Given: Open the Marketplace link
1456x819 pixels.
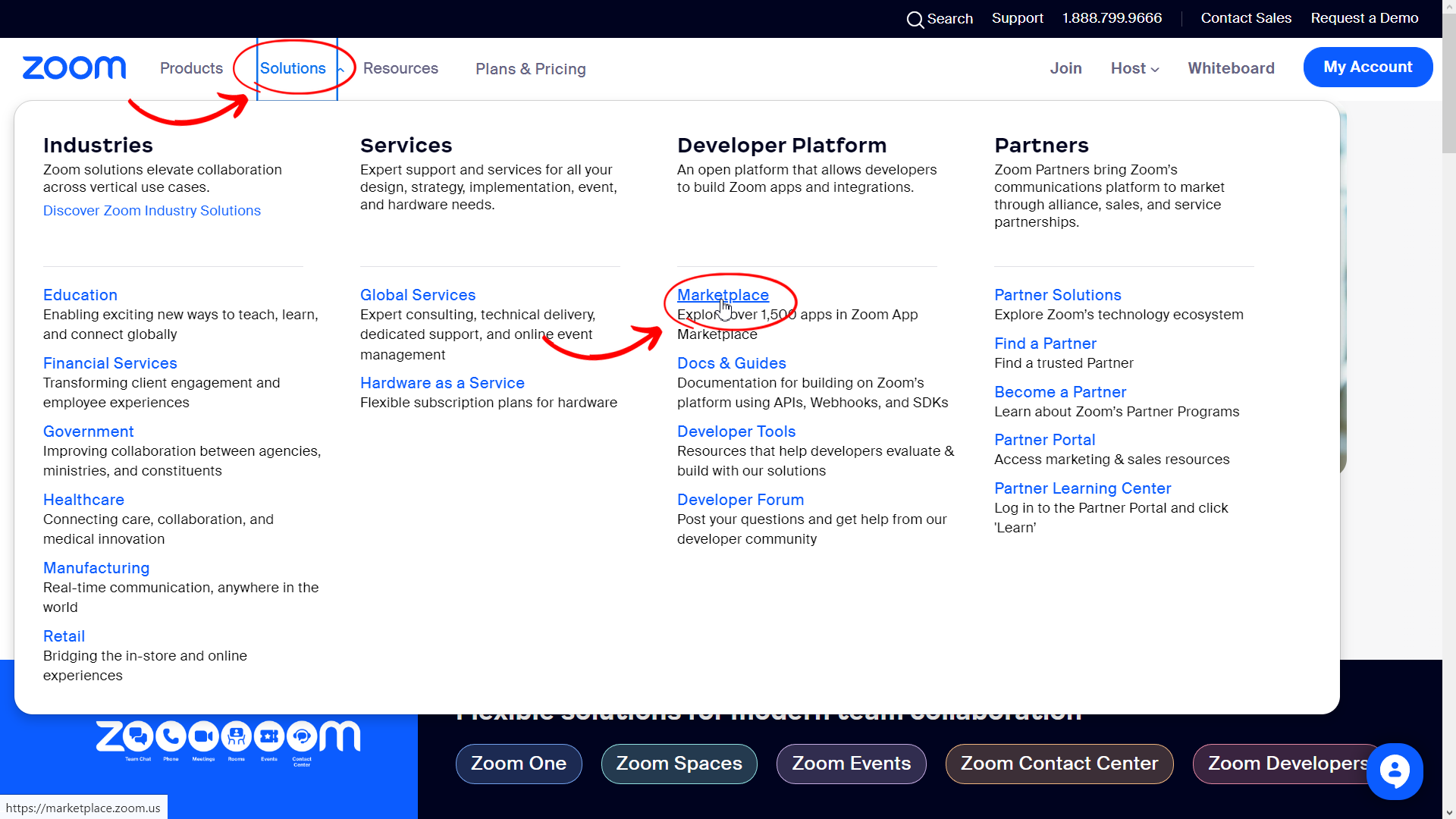Looking at the screenshot, I should pyautogui.click(x=723, y=295).
